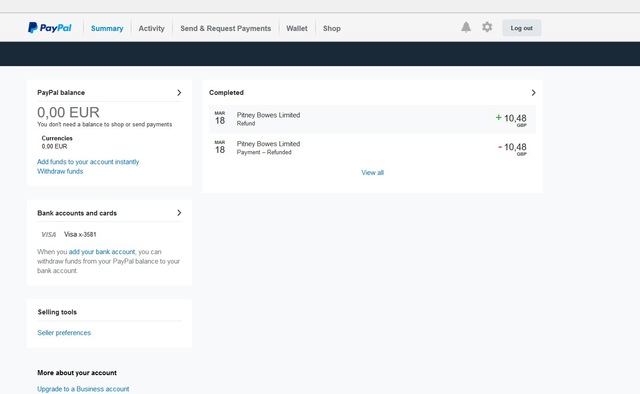Image resolution: width=640 pixels, height=394 pixels.
Task: Click the PayPal logo
Action: (x=49, y=28)
